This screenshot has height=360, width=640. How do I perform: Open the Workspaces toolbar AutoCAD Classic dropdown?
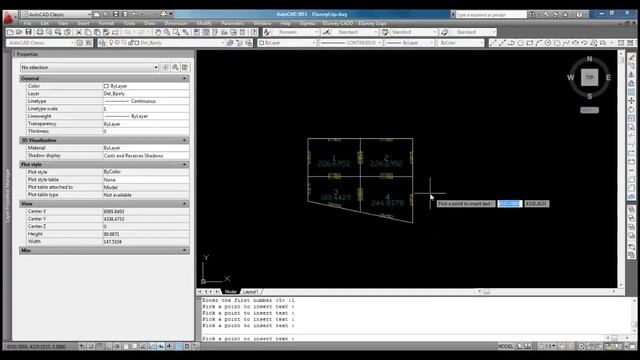[x=40, y=42]
